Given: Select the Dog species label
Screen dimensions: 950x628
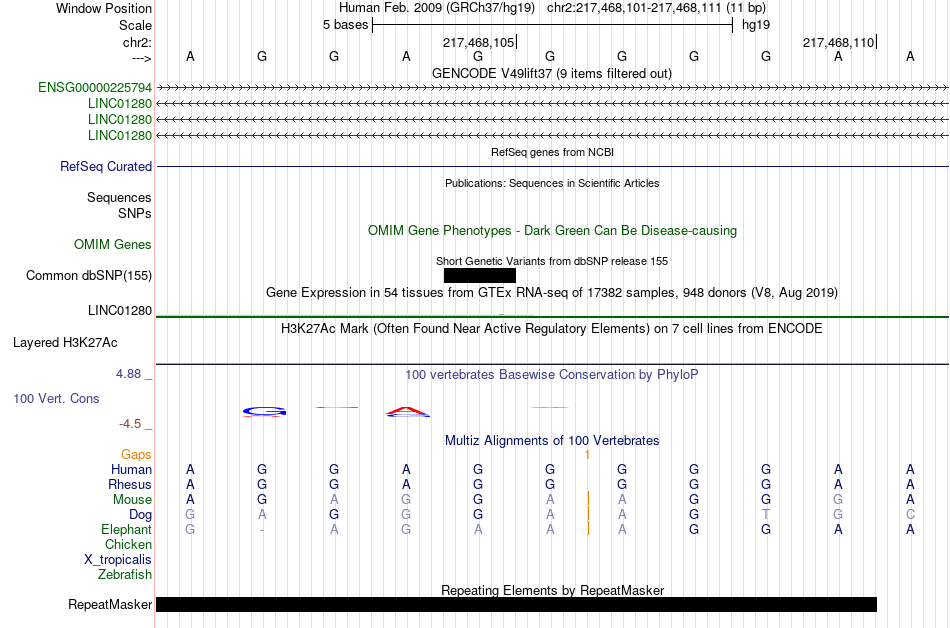Looking at the screenshot, I should pos(140,515).
